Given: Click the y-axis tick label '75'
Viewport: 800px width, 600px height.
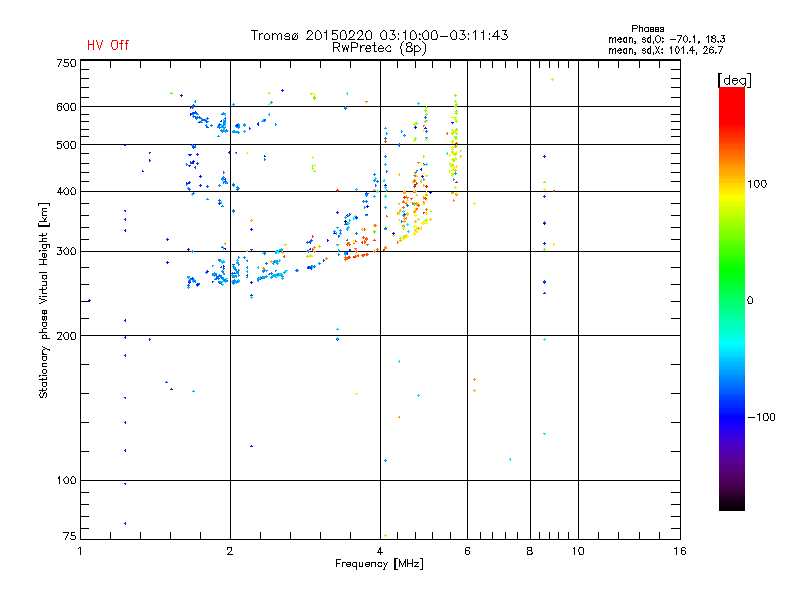Looking at the screenshot, I should coord(70,536).
